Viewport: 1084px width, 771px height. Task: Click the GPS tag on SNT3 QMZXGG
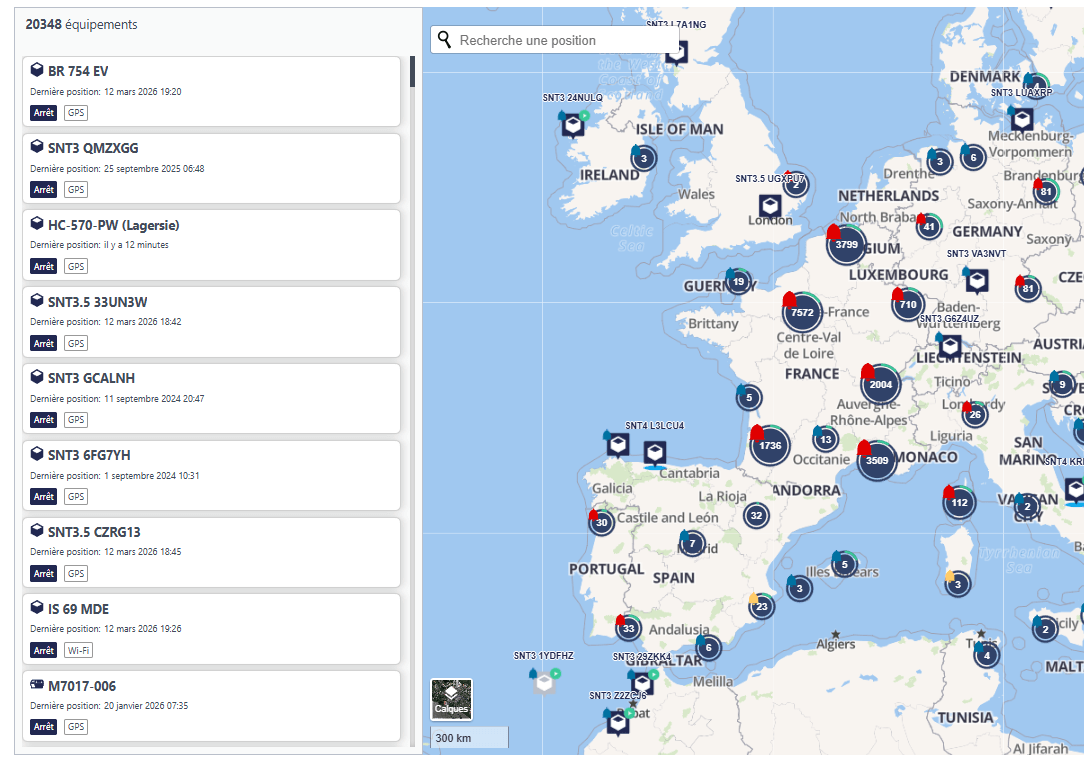[x=76, y=189]
